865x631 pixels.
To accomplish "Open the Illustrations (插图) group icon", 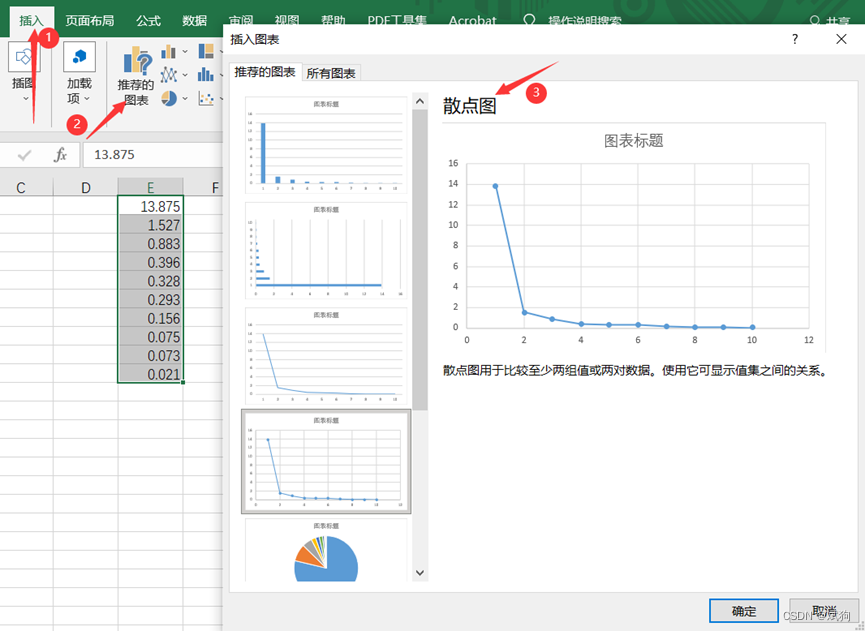I will click(x=22, y=57).
